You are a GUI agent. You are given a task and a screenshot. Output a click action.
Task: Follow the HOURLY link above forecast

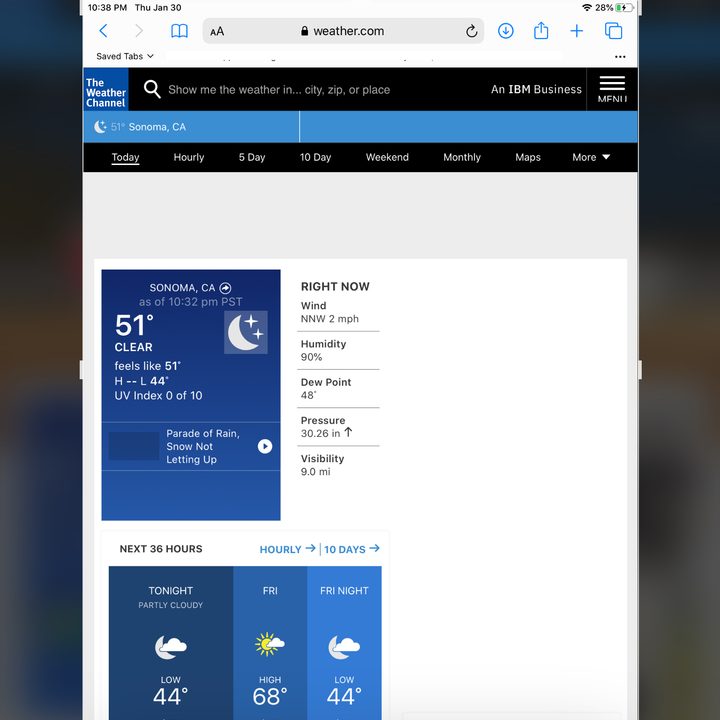pos(287,549)
